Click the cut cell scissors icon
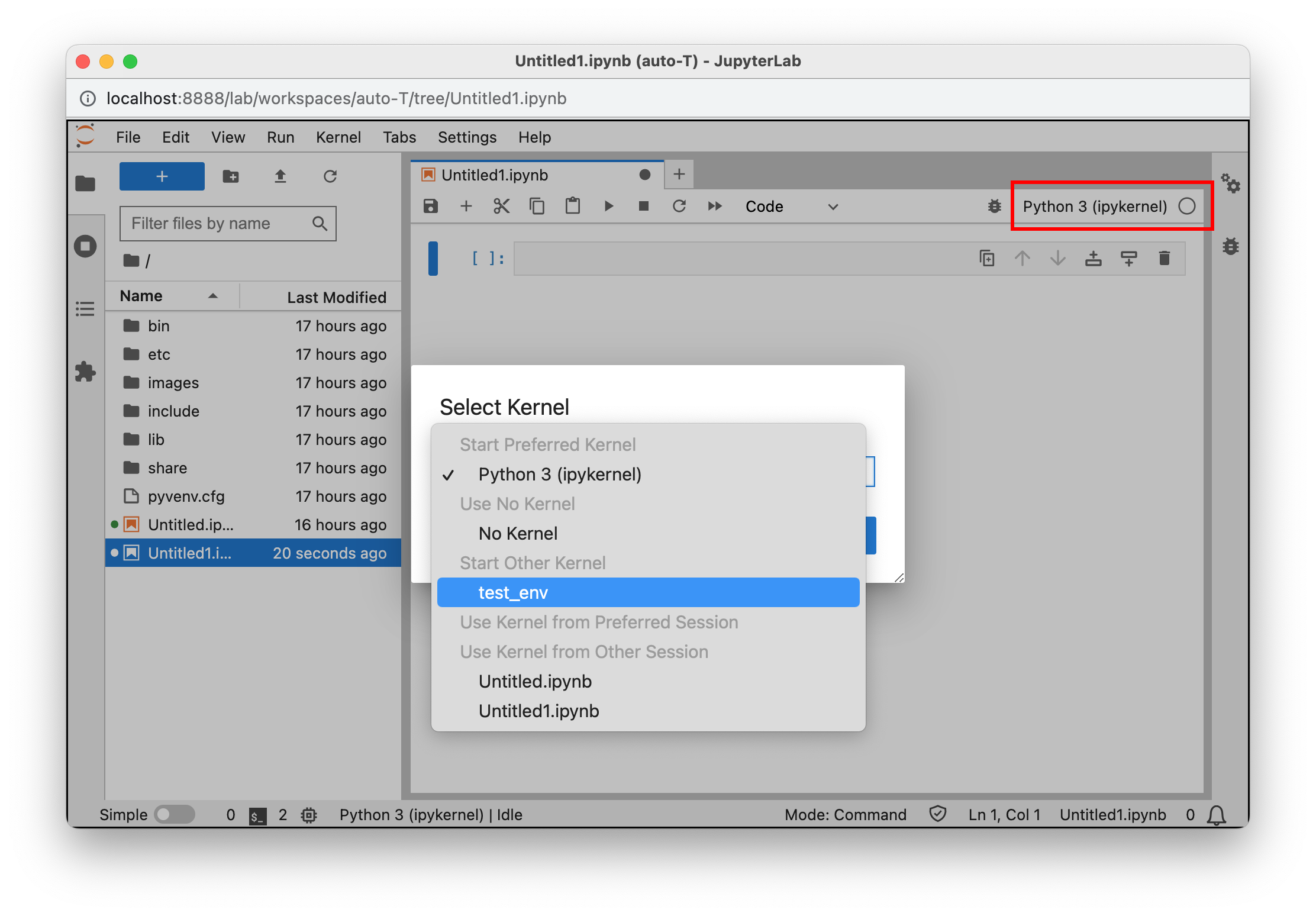 pos(501,206)
